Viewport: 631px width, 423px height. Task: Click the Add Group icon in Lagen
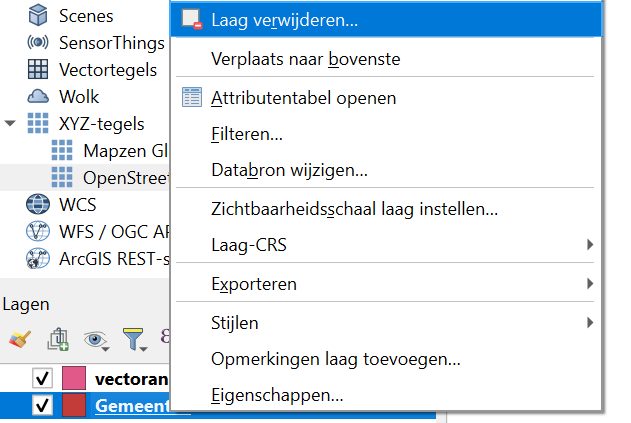coord(57,340)
